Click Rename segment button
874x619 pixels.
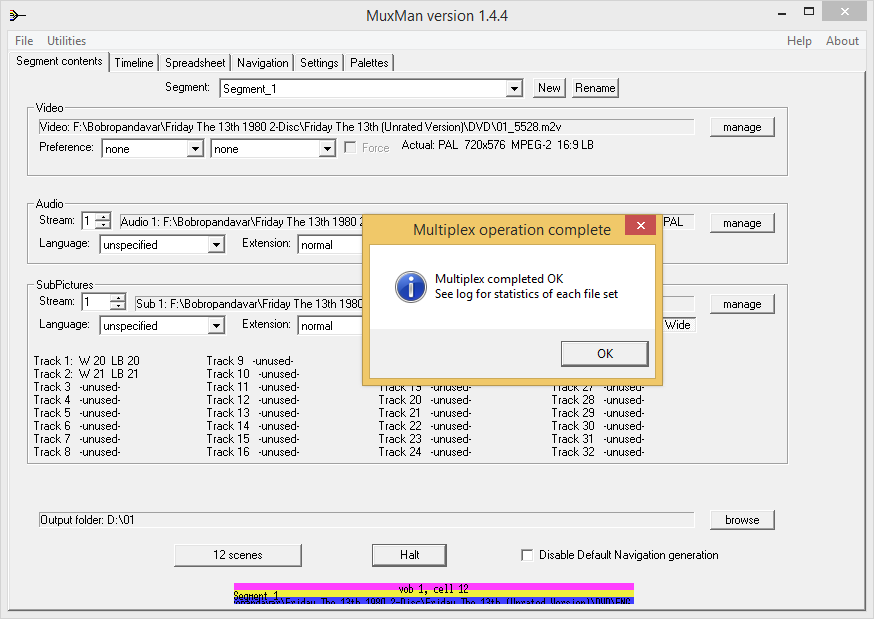coord(595,88)
